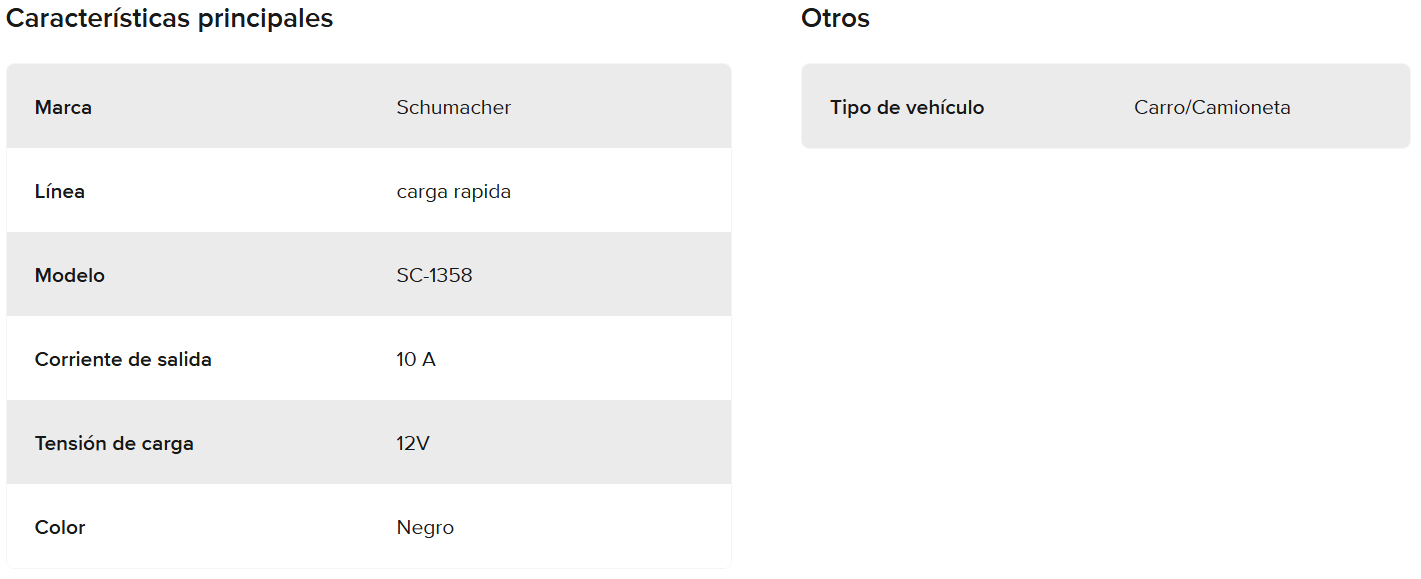Click empty space in the Tensión de carga row

coord(620,443)
